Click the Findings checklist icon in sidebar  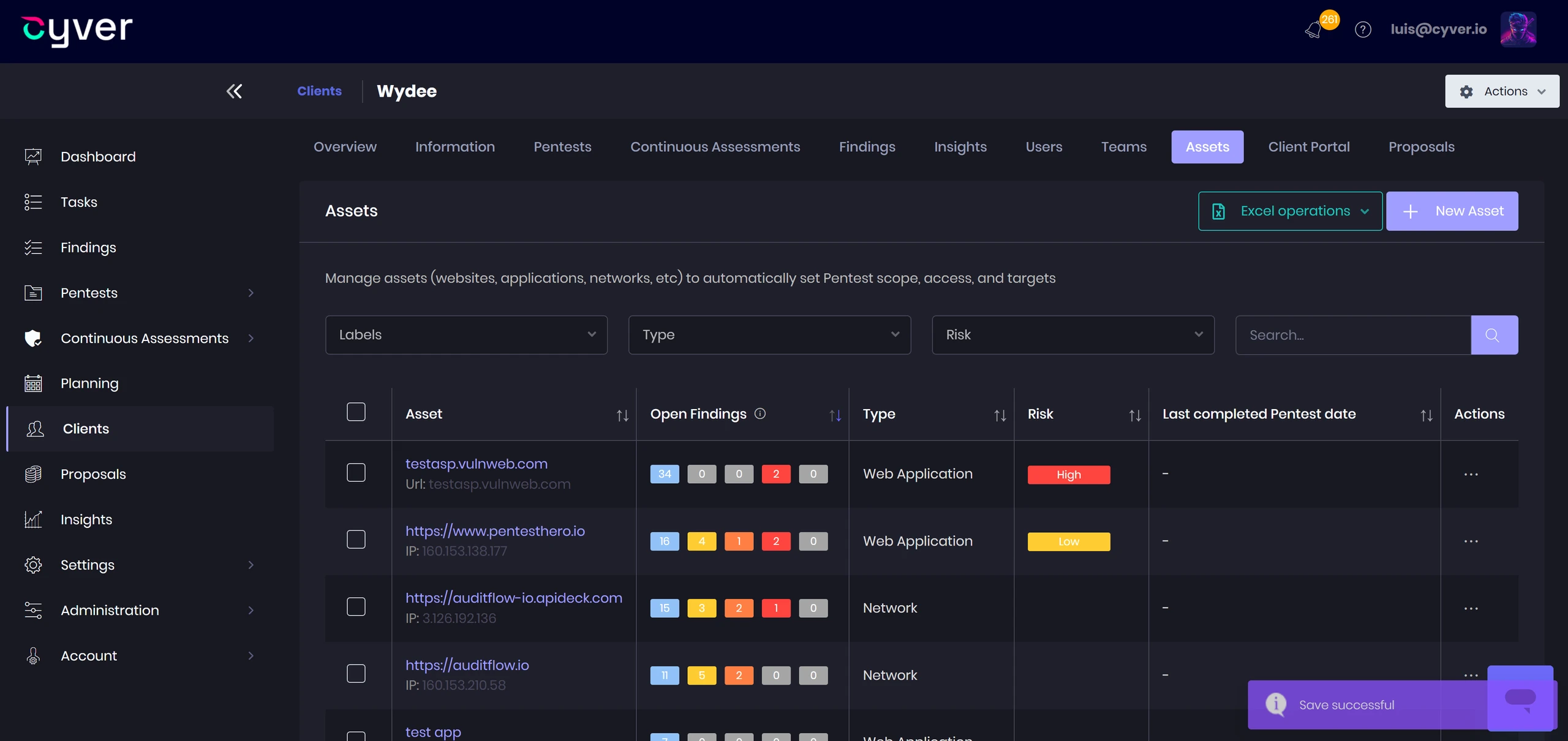[x=33, y=247]
